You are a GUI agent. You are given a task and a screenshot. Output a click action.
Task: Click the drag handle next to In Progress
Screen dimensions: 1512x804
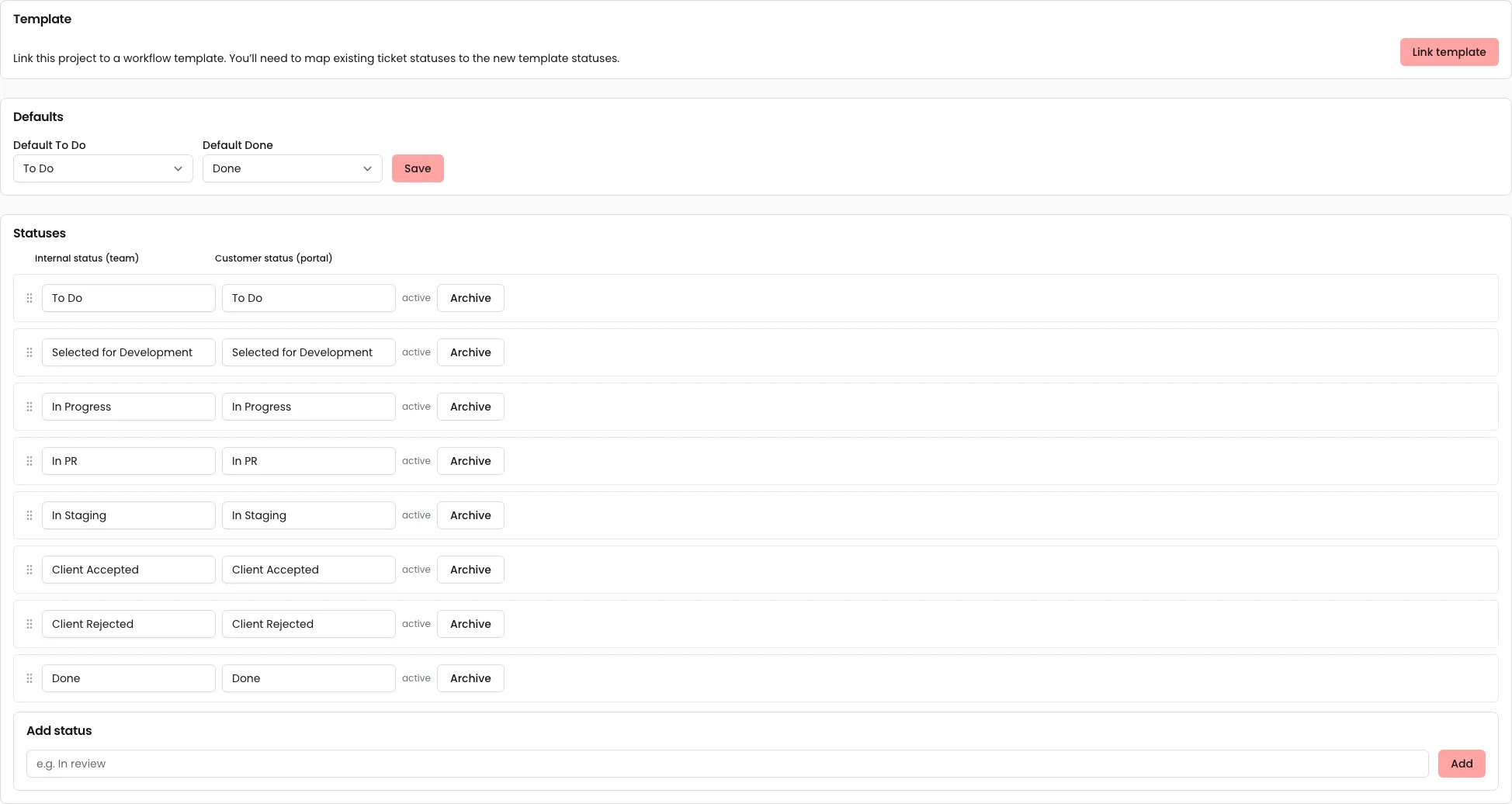(29, 406)
